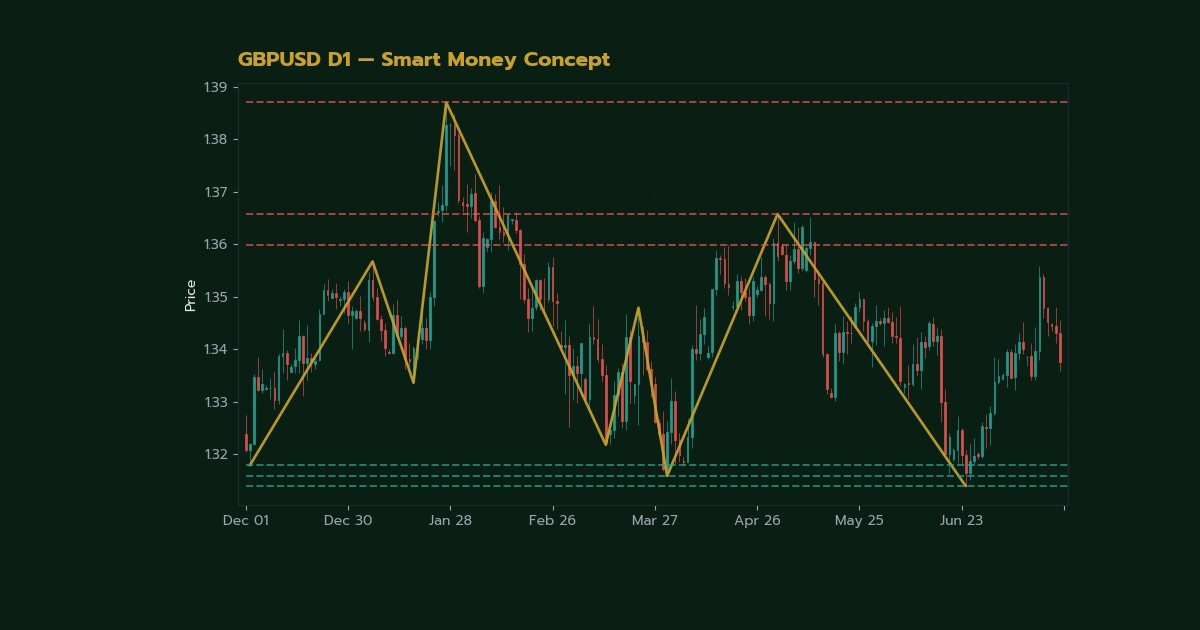Click the Apr 26 date label

pyautogui.click(x=758, y=521)
